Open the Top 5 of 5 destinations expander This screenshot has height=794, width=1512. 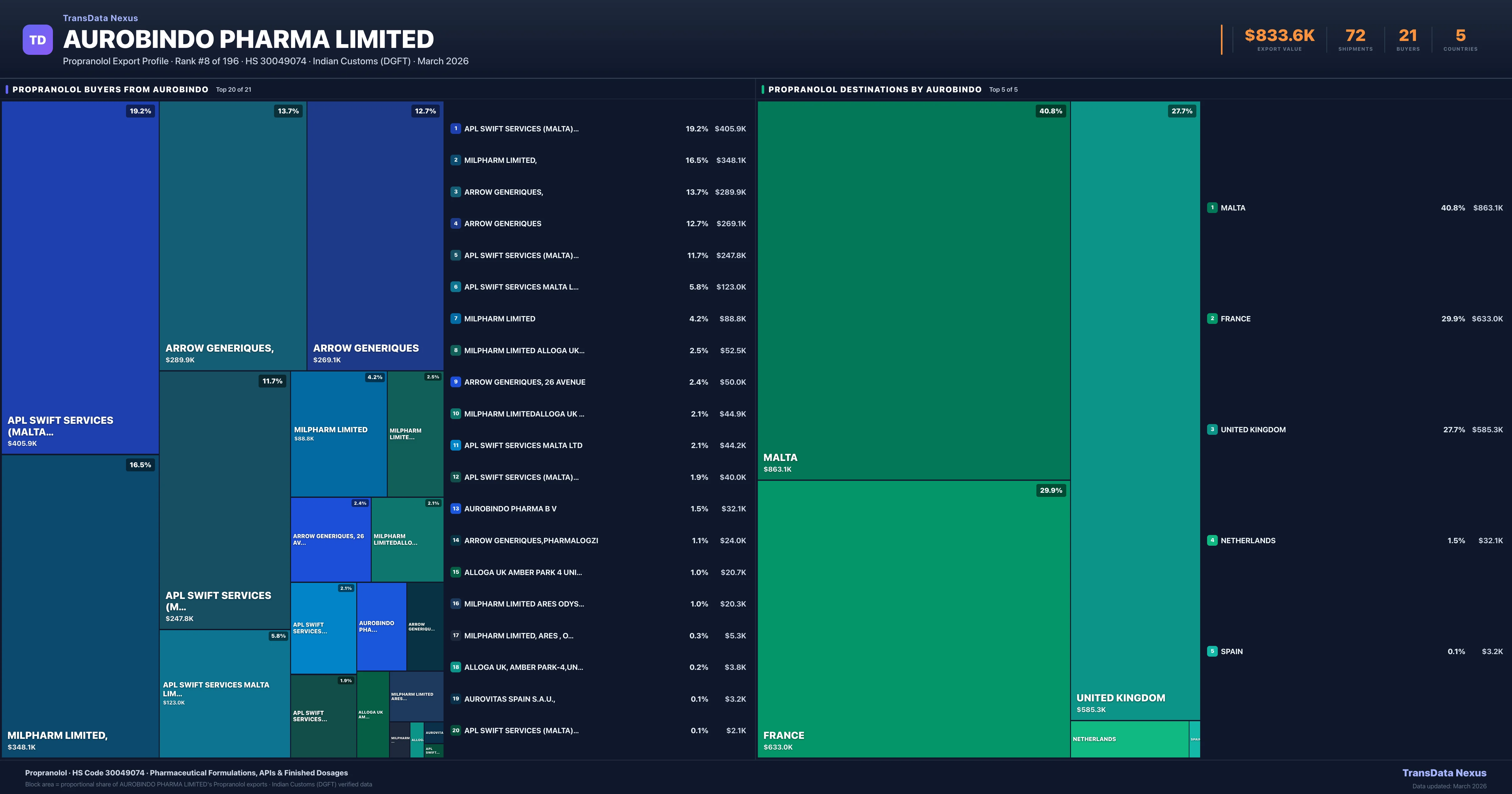[x=1003, y=89]
